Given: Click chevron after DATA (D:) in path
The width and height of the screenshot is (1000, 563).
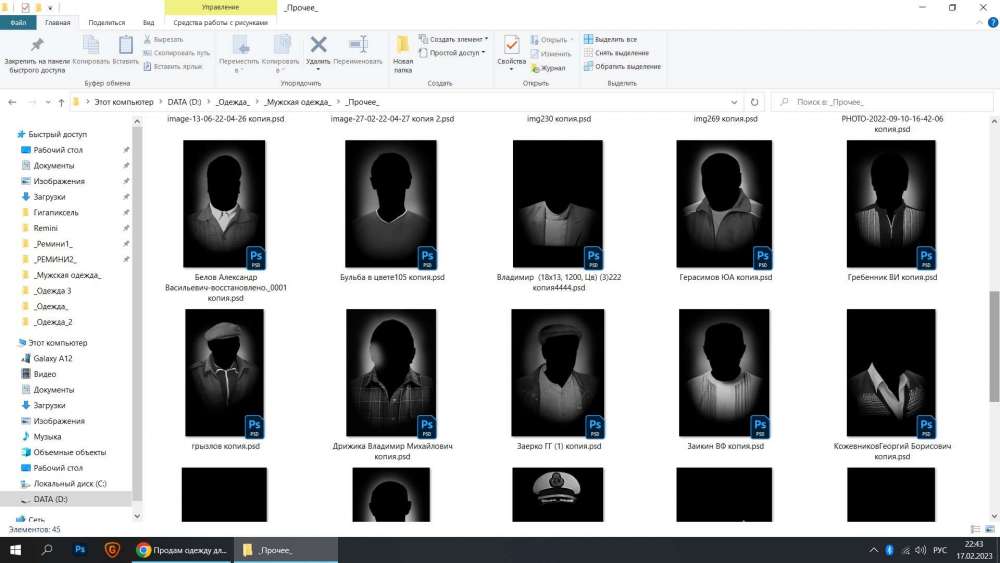Looking at the screenshot, I should [x=209, y=102].
